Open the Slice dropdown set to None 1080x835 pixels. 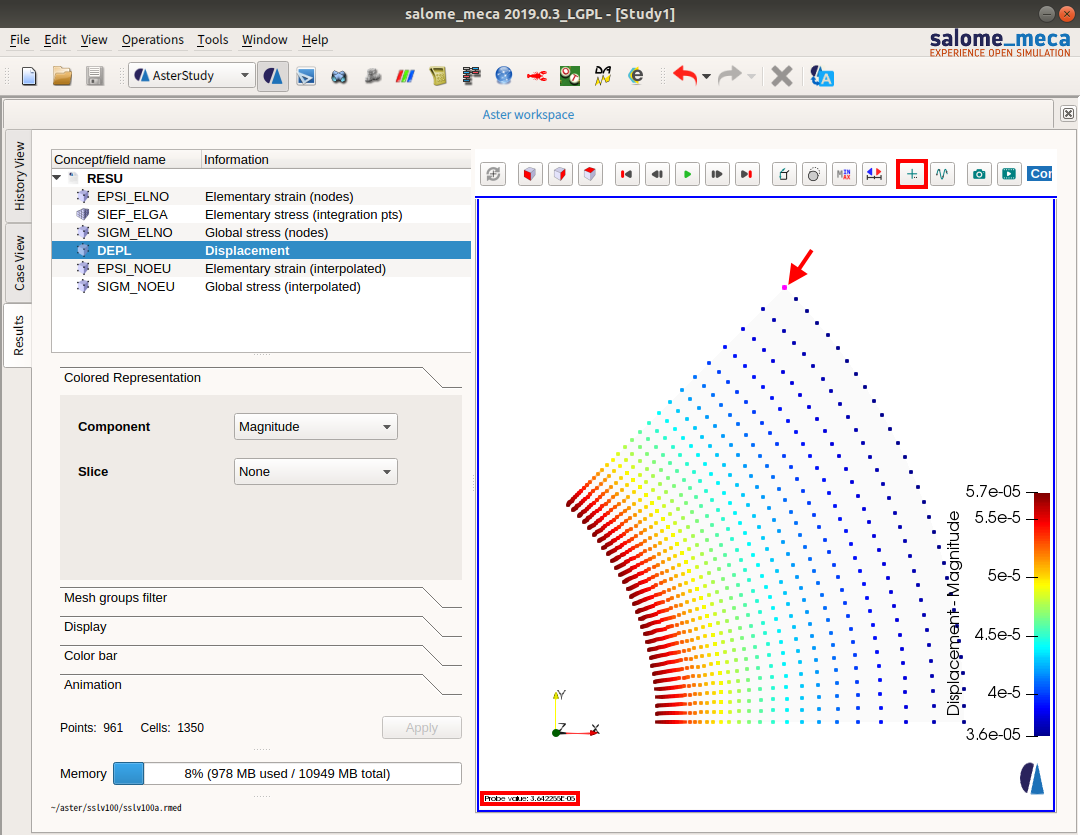pos(316,472)
